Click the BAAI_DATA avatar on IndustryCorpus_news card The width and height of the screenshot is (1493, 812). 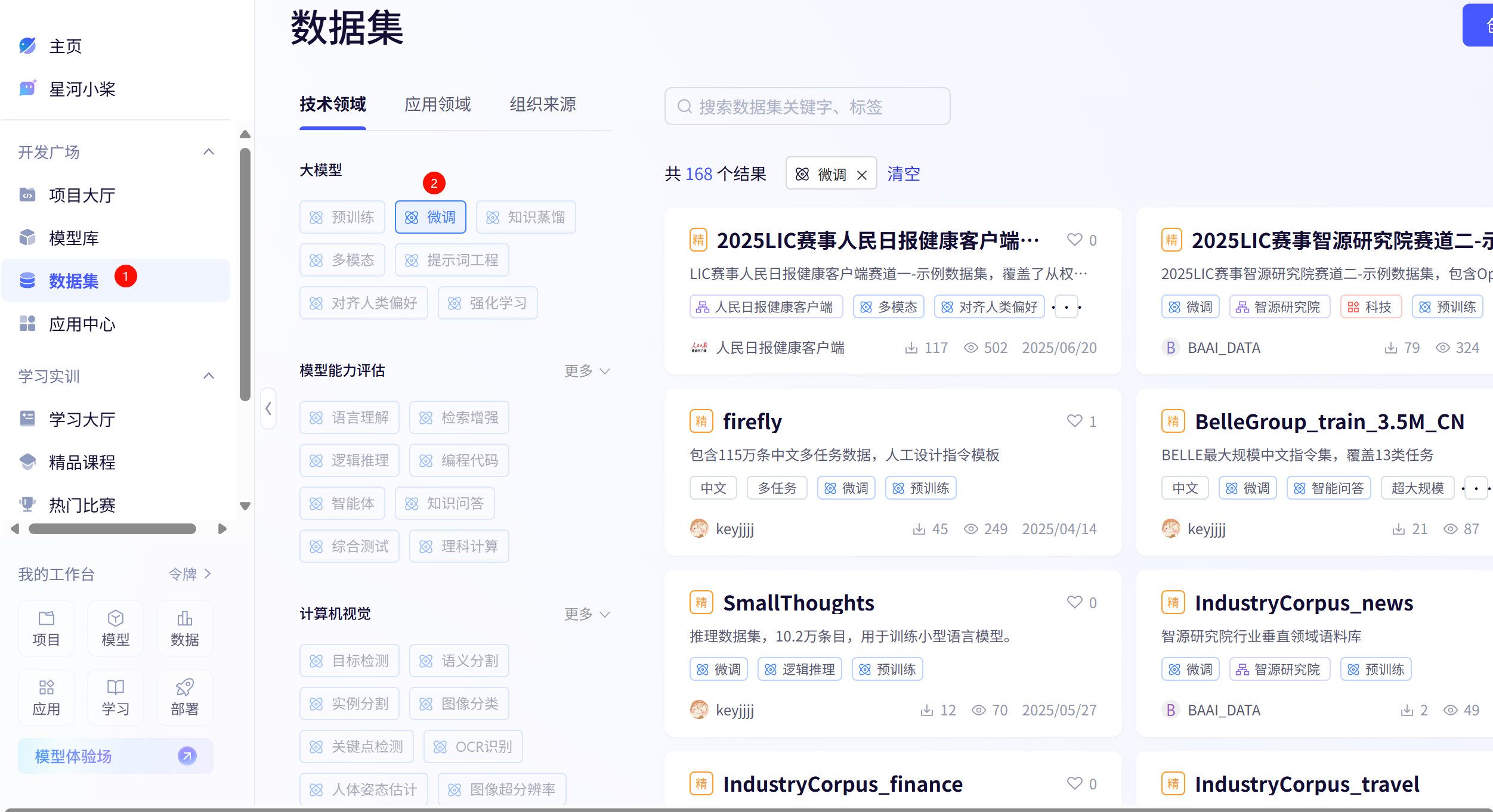1171,710
